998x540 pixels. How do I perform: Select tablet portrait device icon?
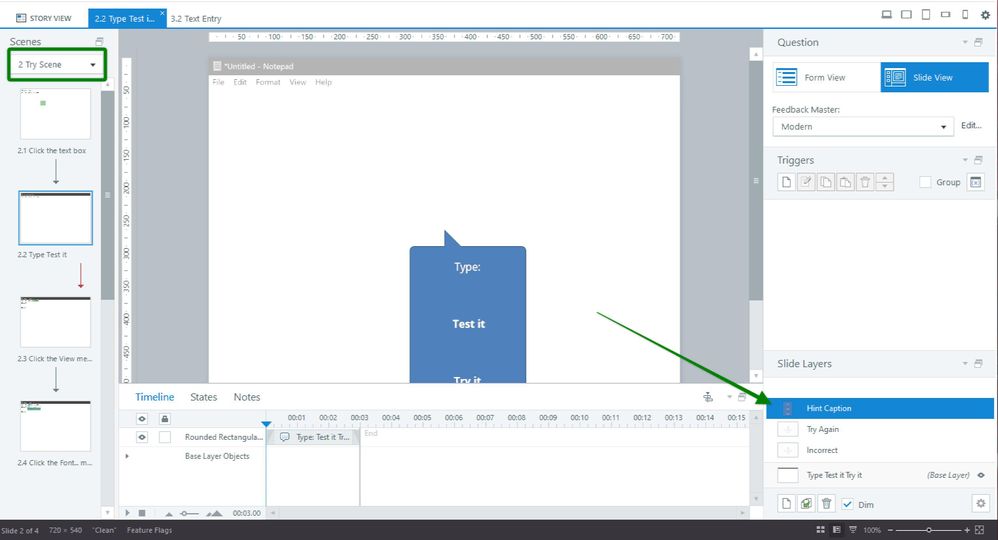[926, 15]
